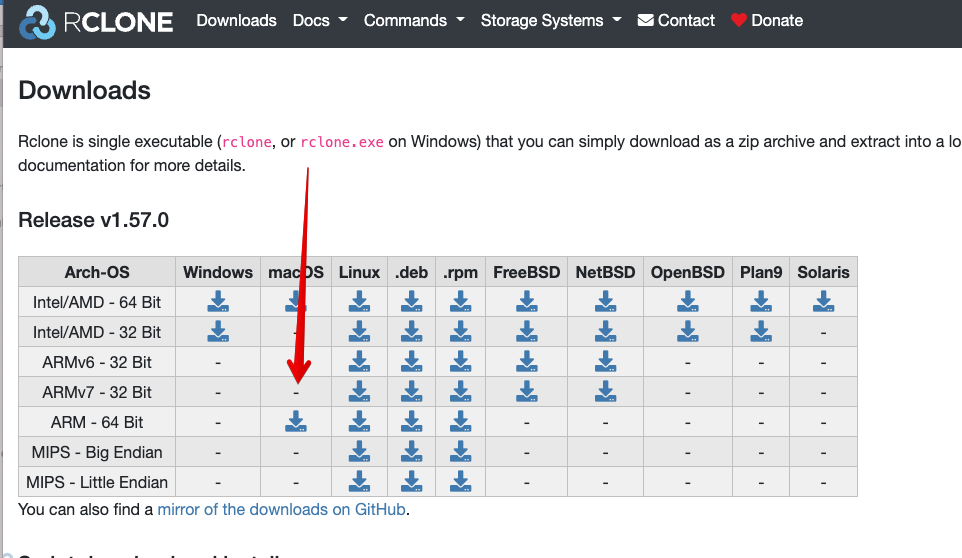Go to Downloads in the navbar
Image resolution: width=962 pixels, height=558 pixels.
[x=236, y=20]
